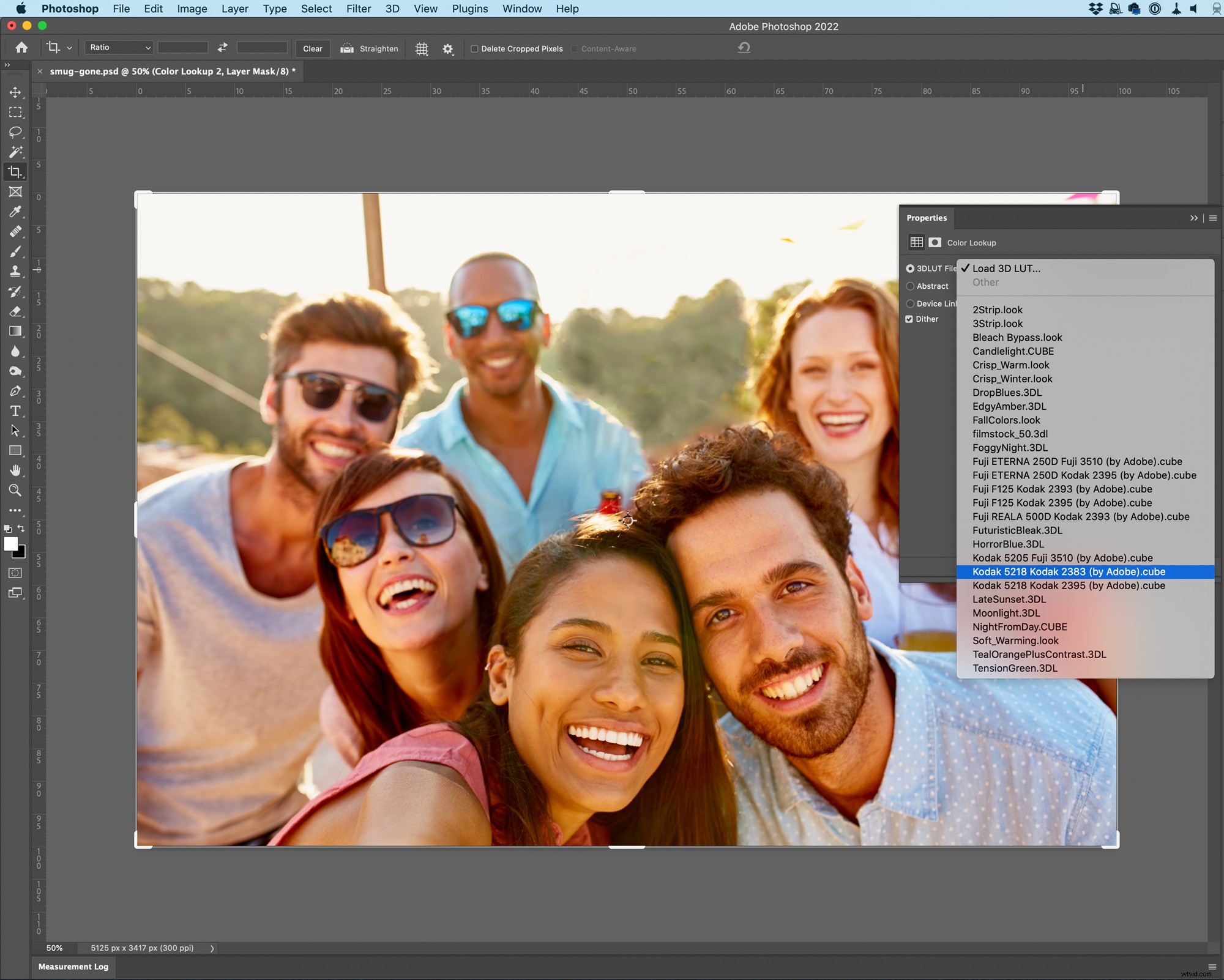Open the Filter menu
1224x980 pixels.
359,9
